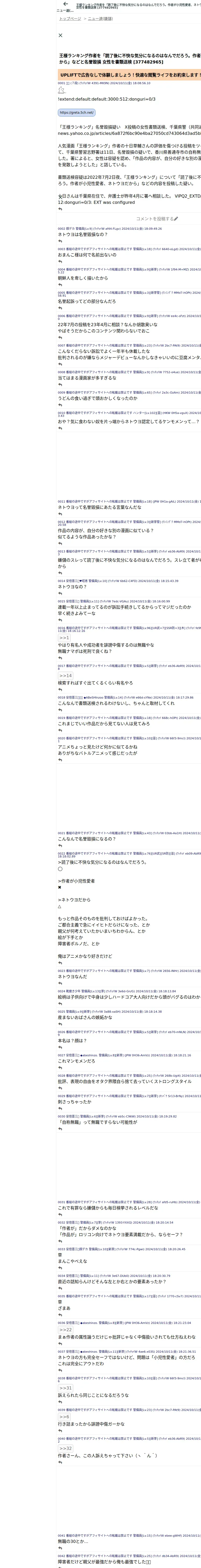Click post number 0013 in the header
201x1568 pixels.
pos(62,551)
